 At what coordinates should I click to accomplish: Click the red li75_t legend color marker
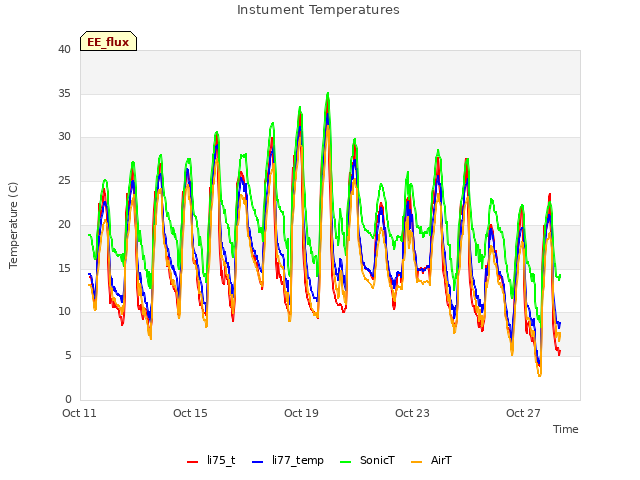click(x=192, y=462)
